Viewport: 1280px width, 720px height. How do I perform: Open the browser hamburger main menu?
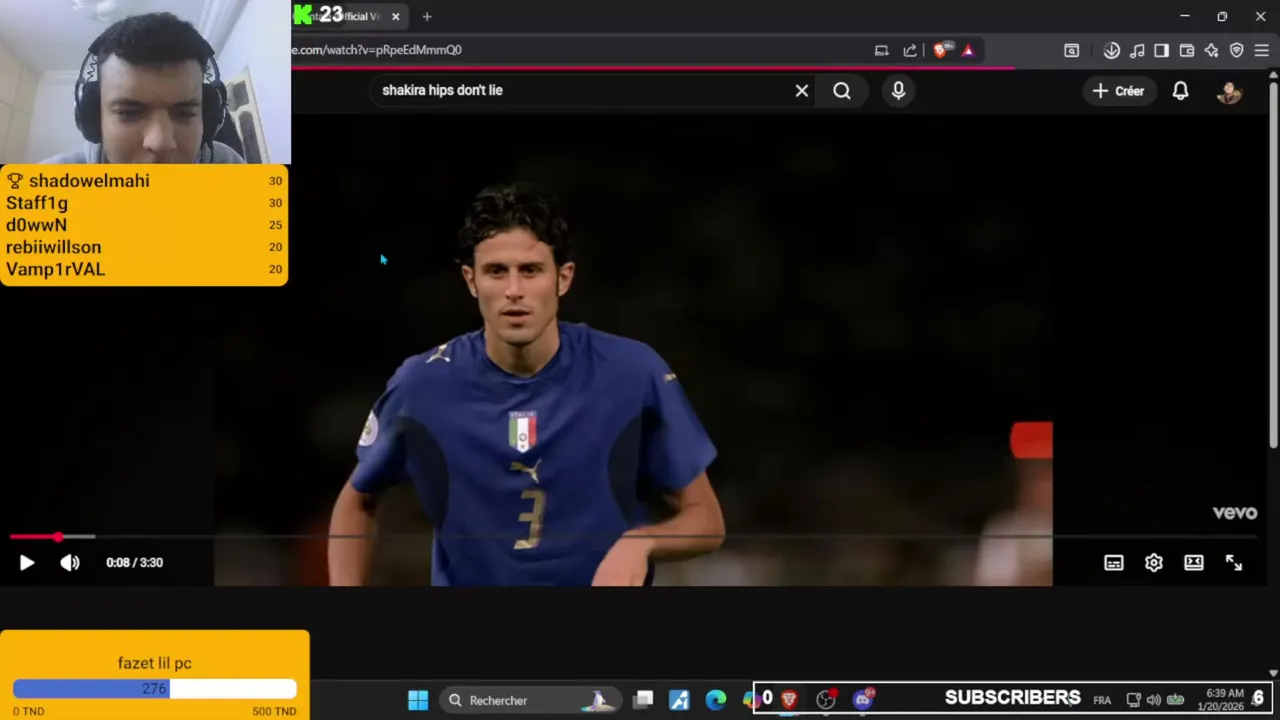point(1261,50)
